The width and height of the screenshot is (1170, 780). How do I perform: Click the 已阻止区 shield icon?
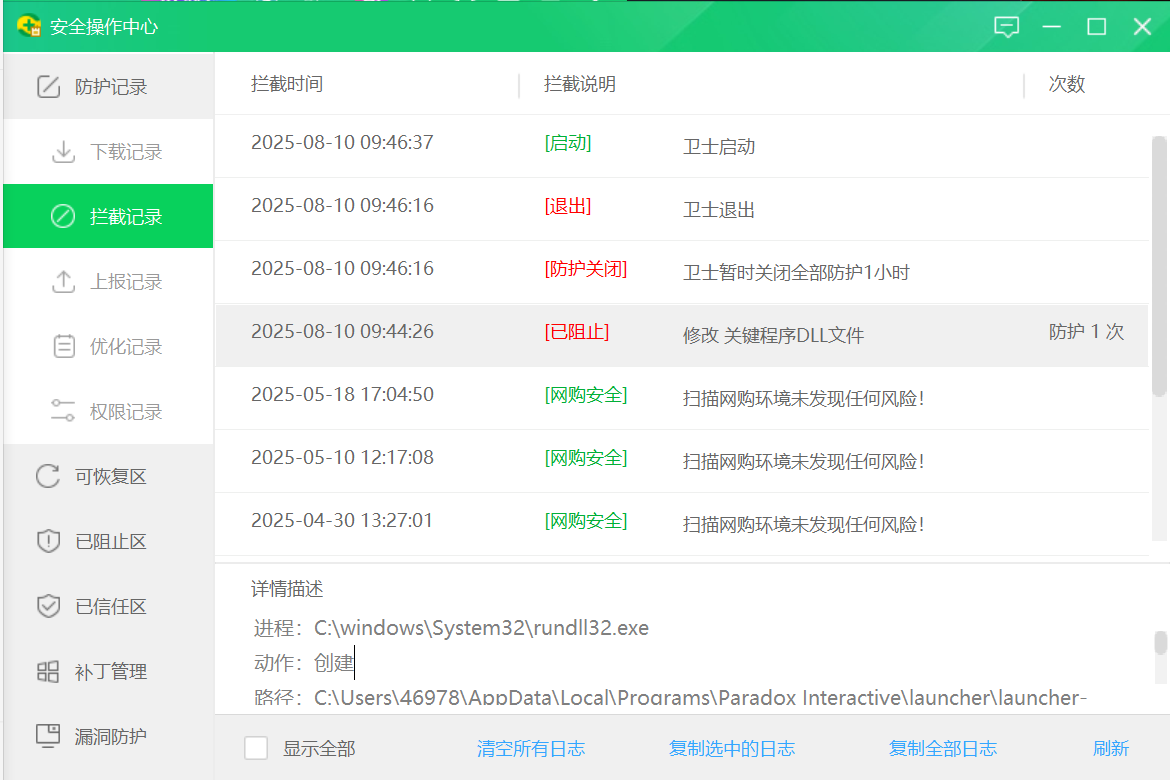click(x=48, y=541)
